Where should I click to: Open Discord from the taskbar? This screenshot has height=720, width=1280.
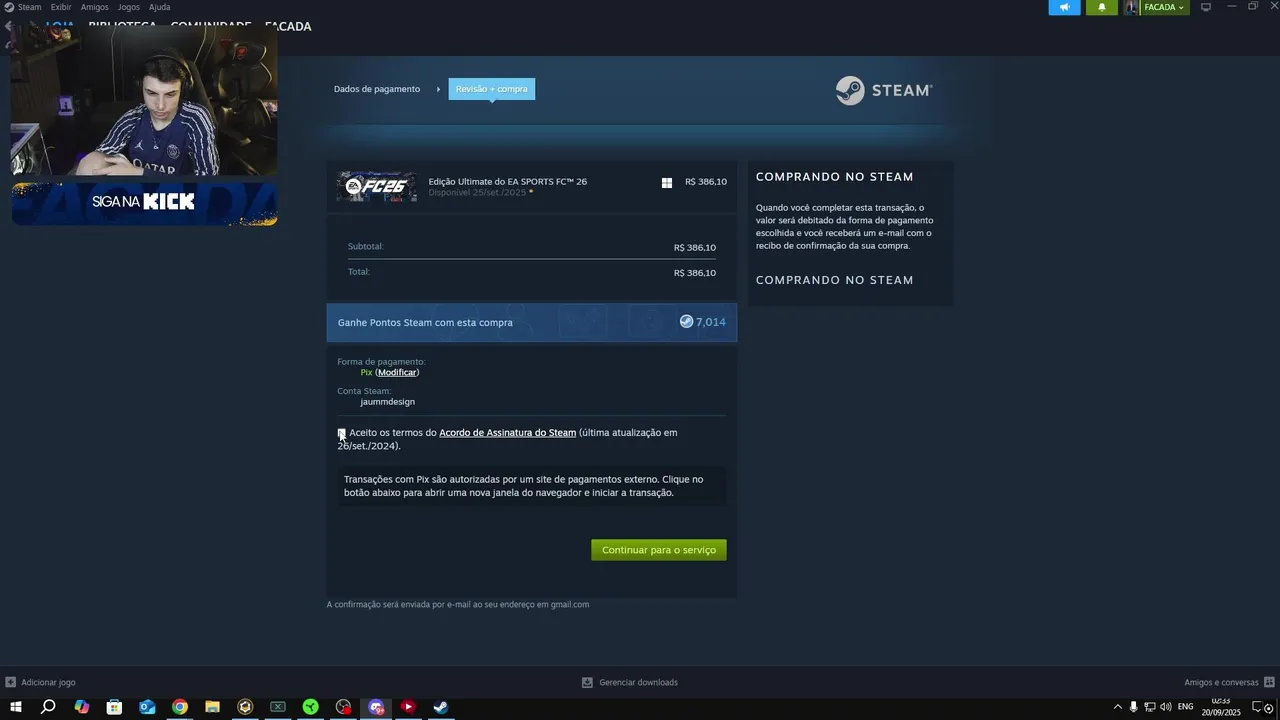click(376, 707)
